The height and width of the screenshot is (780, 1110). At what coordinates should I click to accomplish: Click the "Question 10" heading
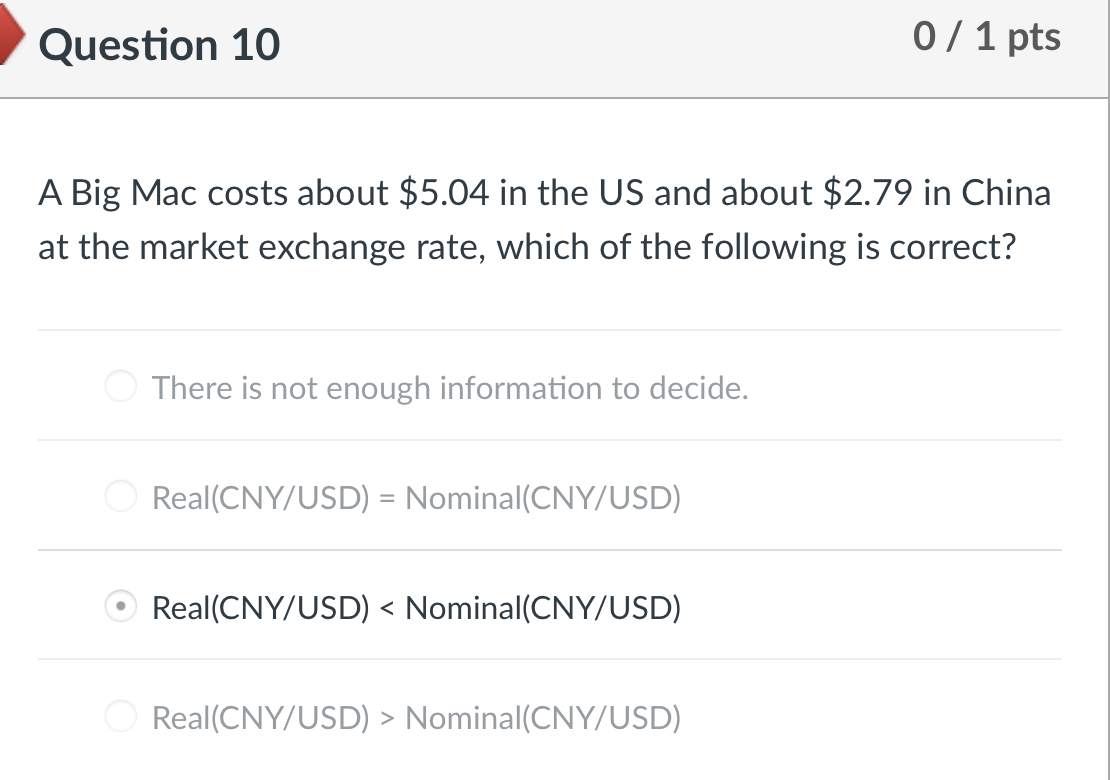coord(160,46)
